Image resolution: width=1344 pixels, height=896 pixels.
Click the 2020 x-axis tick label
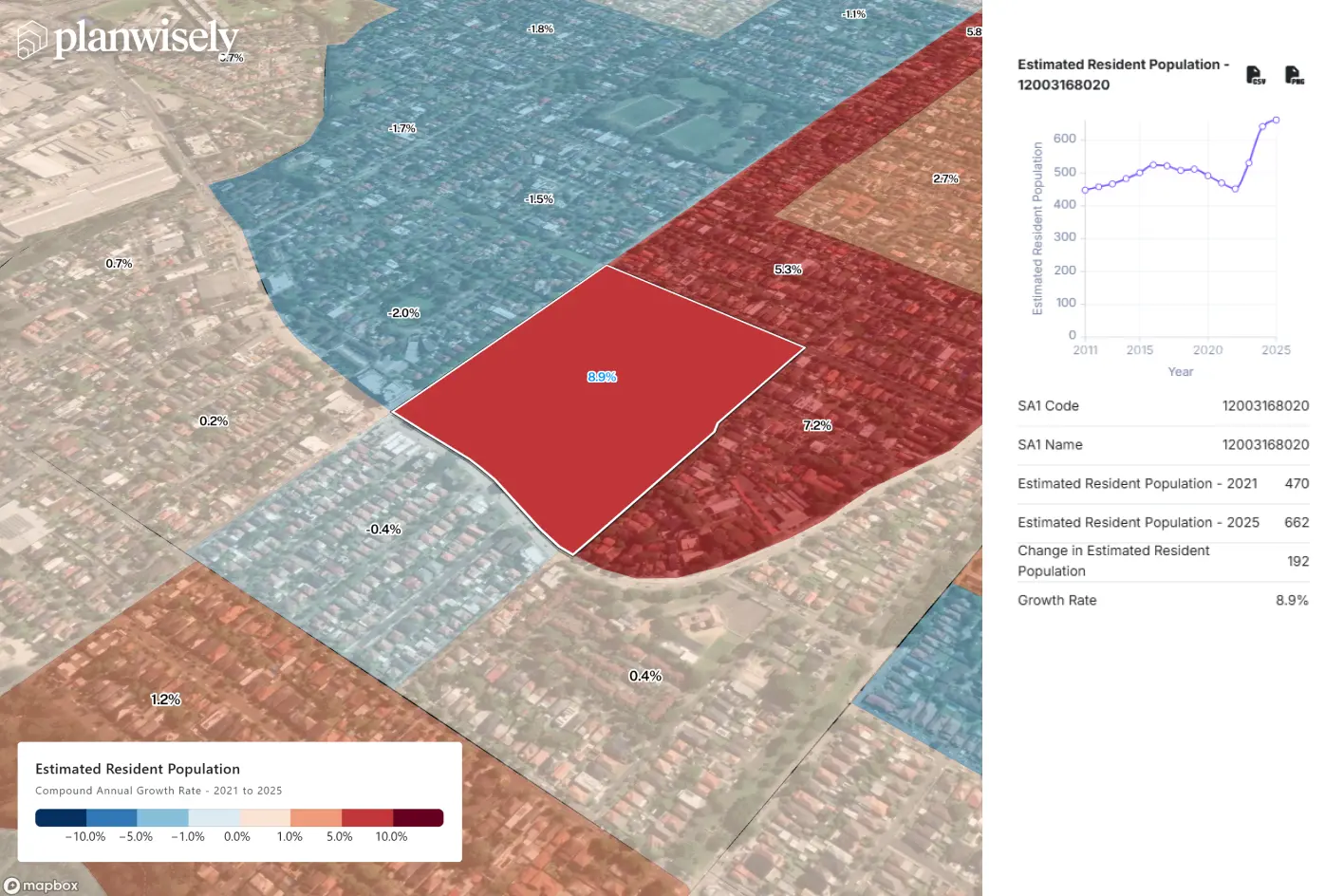pyautogui.click(x=1207, y=349)
